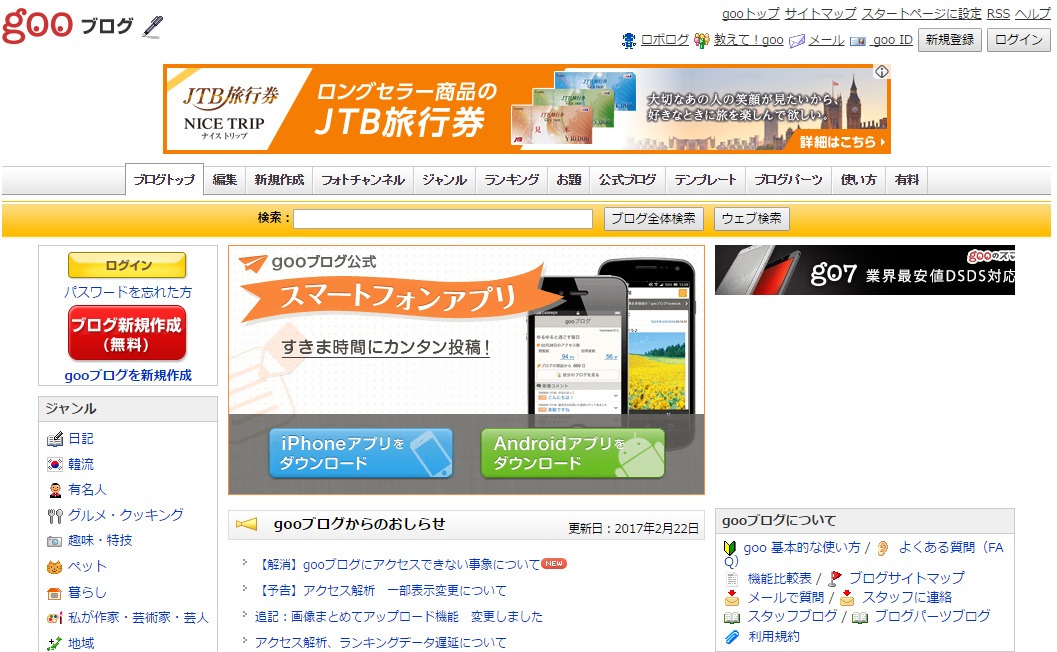Open the 編集 tab

click(x=224, y=180)
